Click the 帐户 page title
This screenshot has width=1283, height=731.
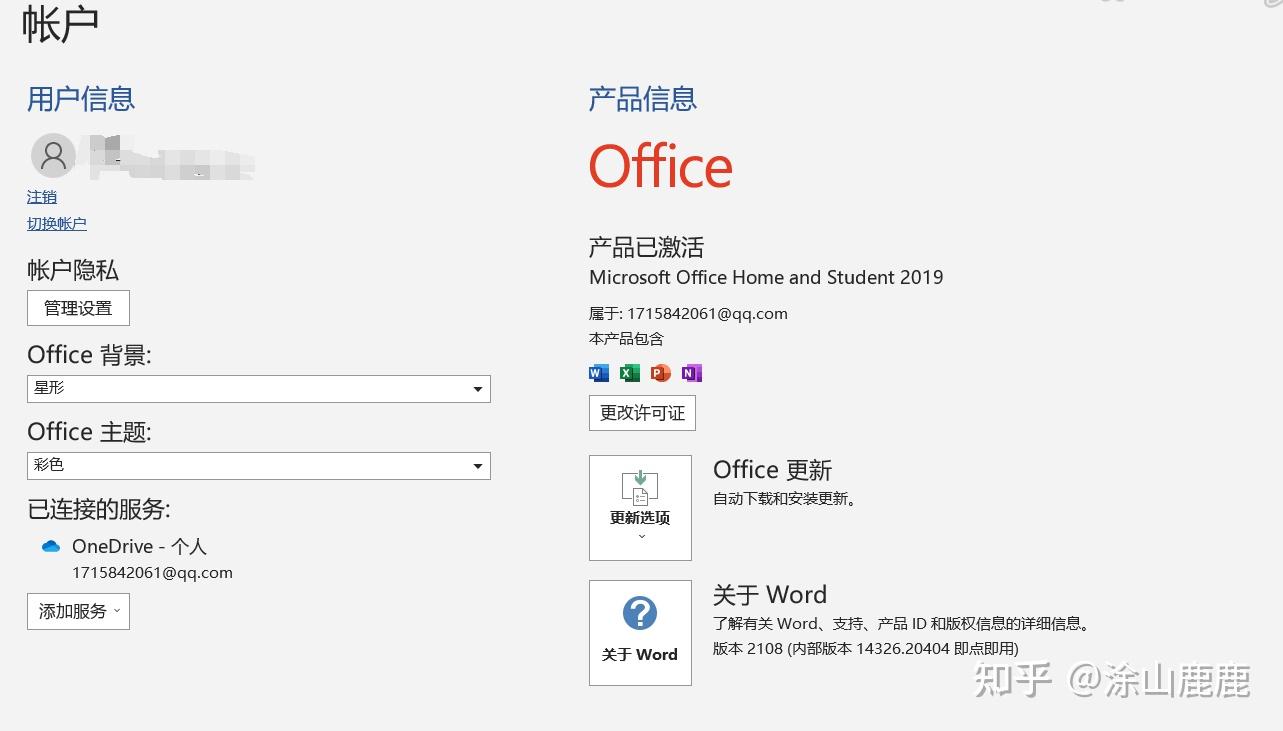[x=60, y=24]
